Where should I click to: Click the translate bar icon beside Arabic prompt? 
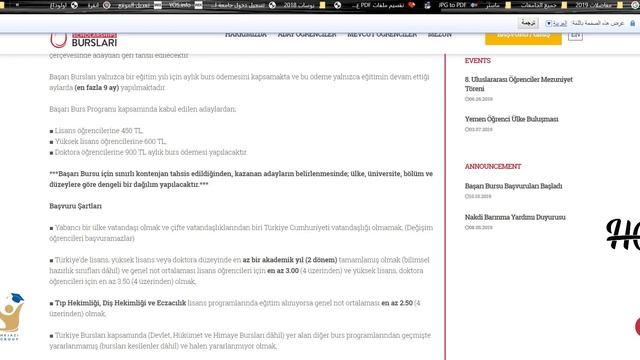633,23
